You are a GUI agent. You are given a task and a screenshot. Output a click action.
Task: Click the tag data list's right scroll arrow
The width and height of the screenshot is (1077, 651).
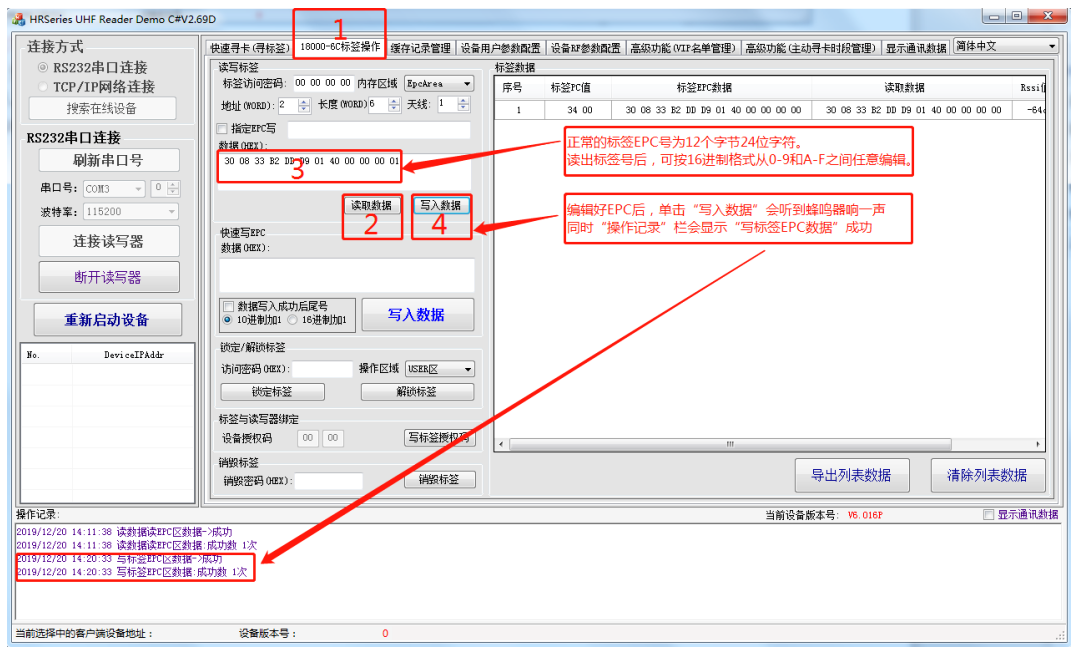tap(1038, 444)
